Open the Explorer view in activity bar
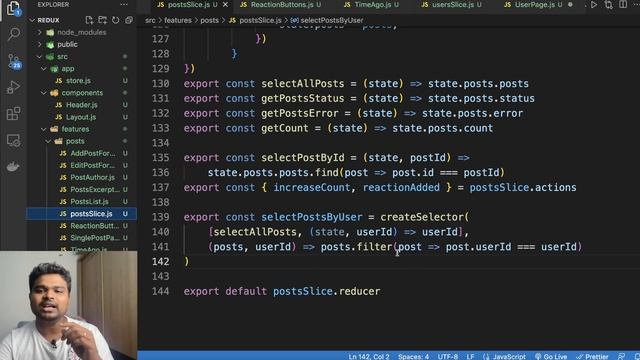The image size is (640, 360). coord(13,8)
